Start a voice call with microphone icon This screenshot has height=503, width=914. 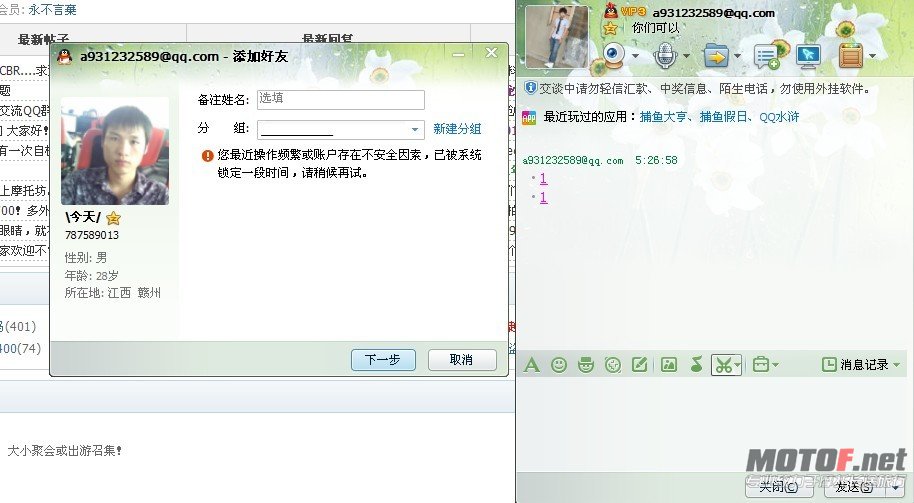(x=665, y=56)
